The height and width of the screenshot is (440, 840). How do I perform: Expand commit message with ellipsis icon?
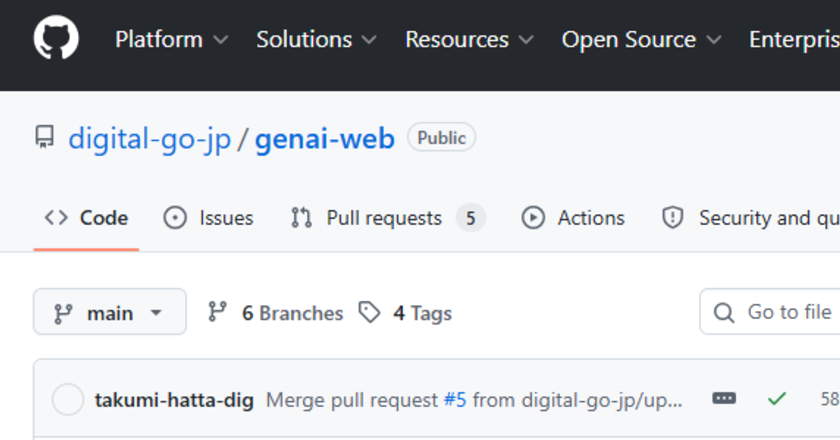tap(724, 399)
